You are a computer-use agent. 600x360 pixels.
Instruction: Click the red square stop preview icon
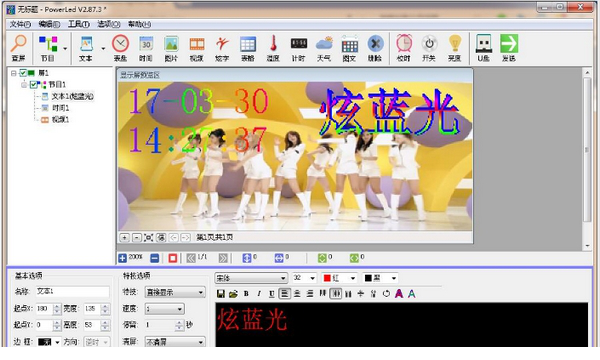click(173, 259)
